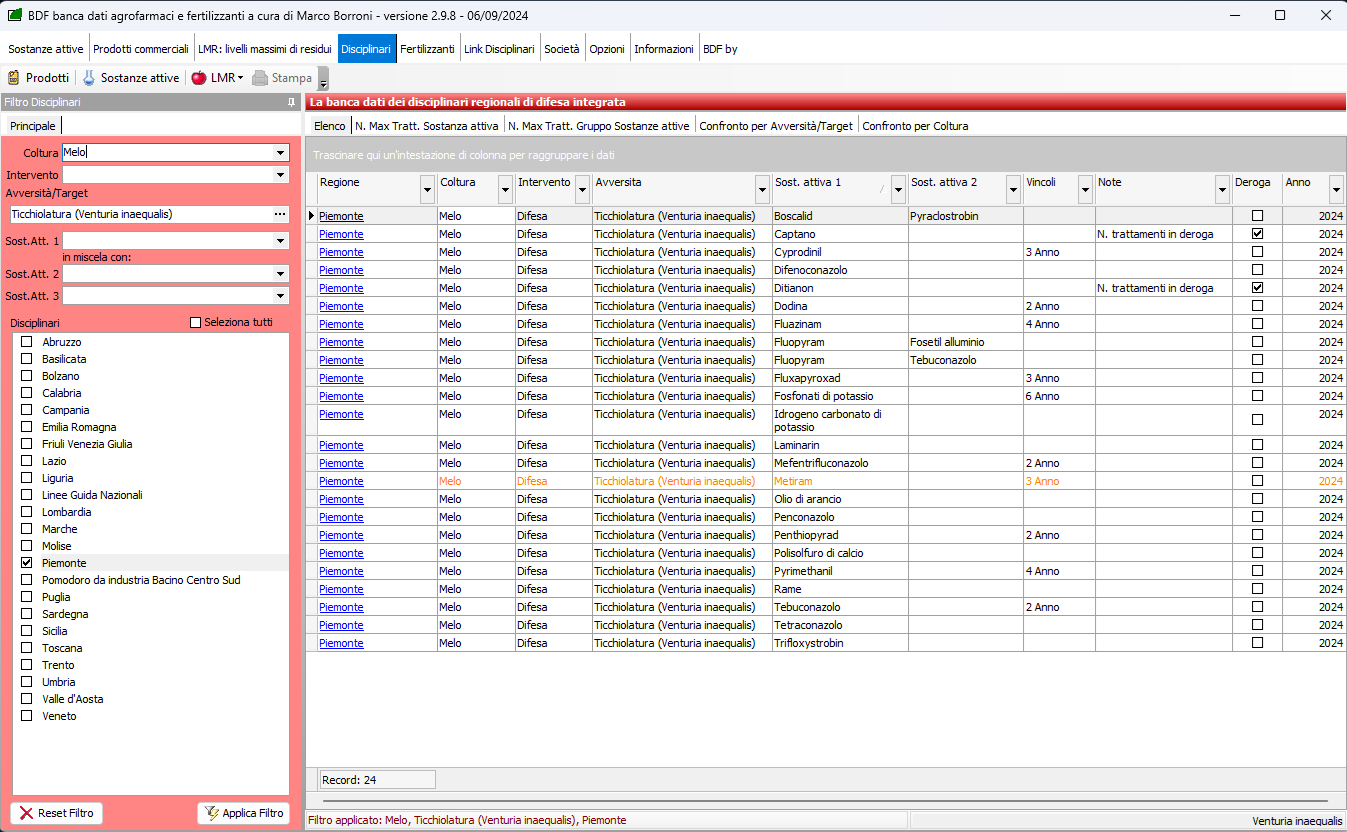Click the Stampa printer button
The image size is (1347, 832).
coord(283,78)
